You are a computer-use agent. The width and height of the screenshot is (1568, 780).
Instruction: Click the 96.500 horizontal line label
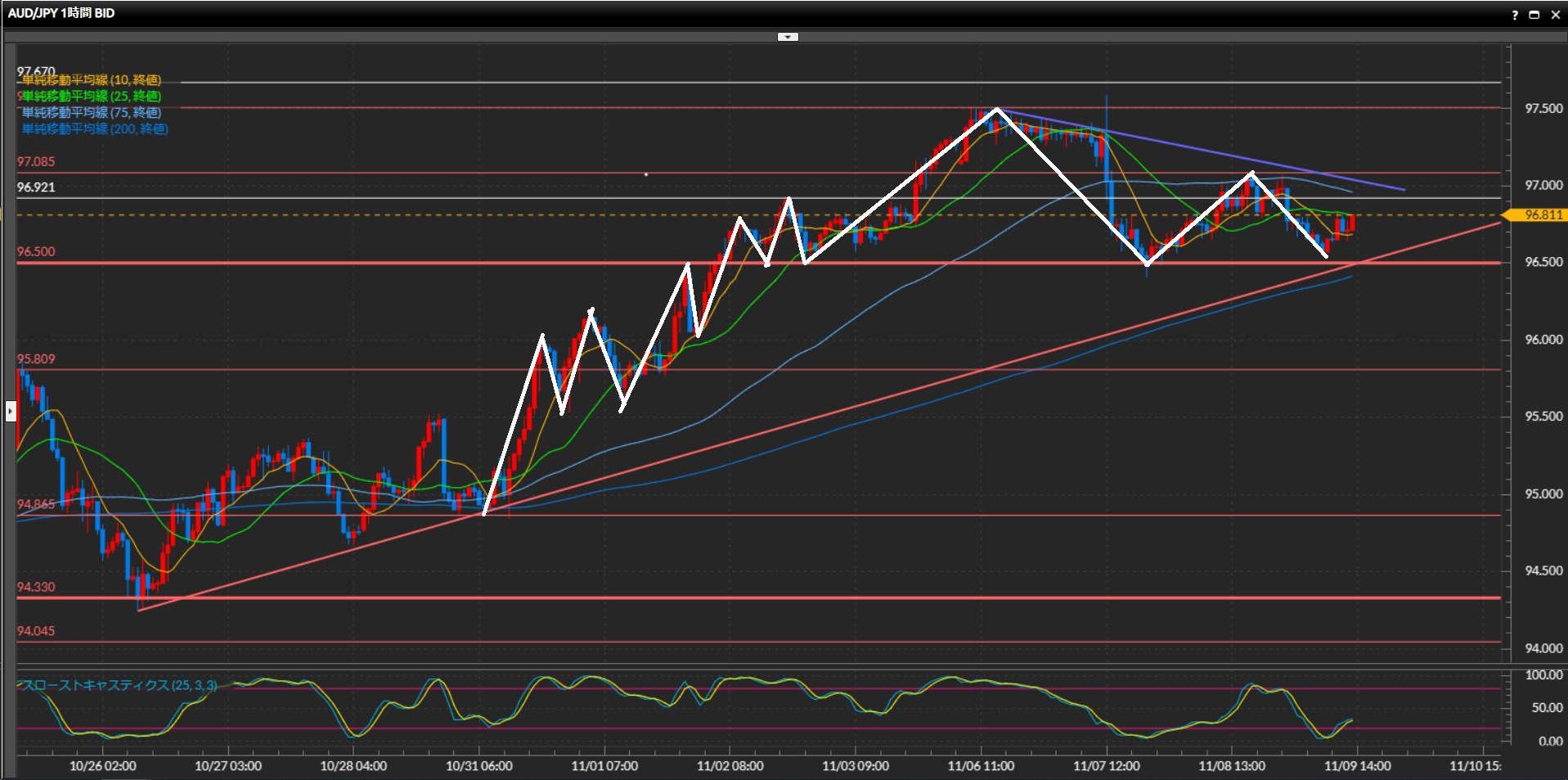coord(36,252)
